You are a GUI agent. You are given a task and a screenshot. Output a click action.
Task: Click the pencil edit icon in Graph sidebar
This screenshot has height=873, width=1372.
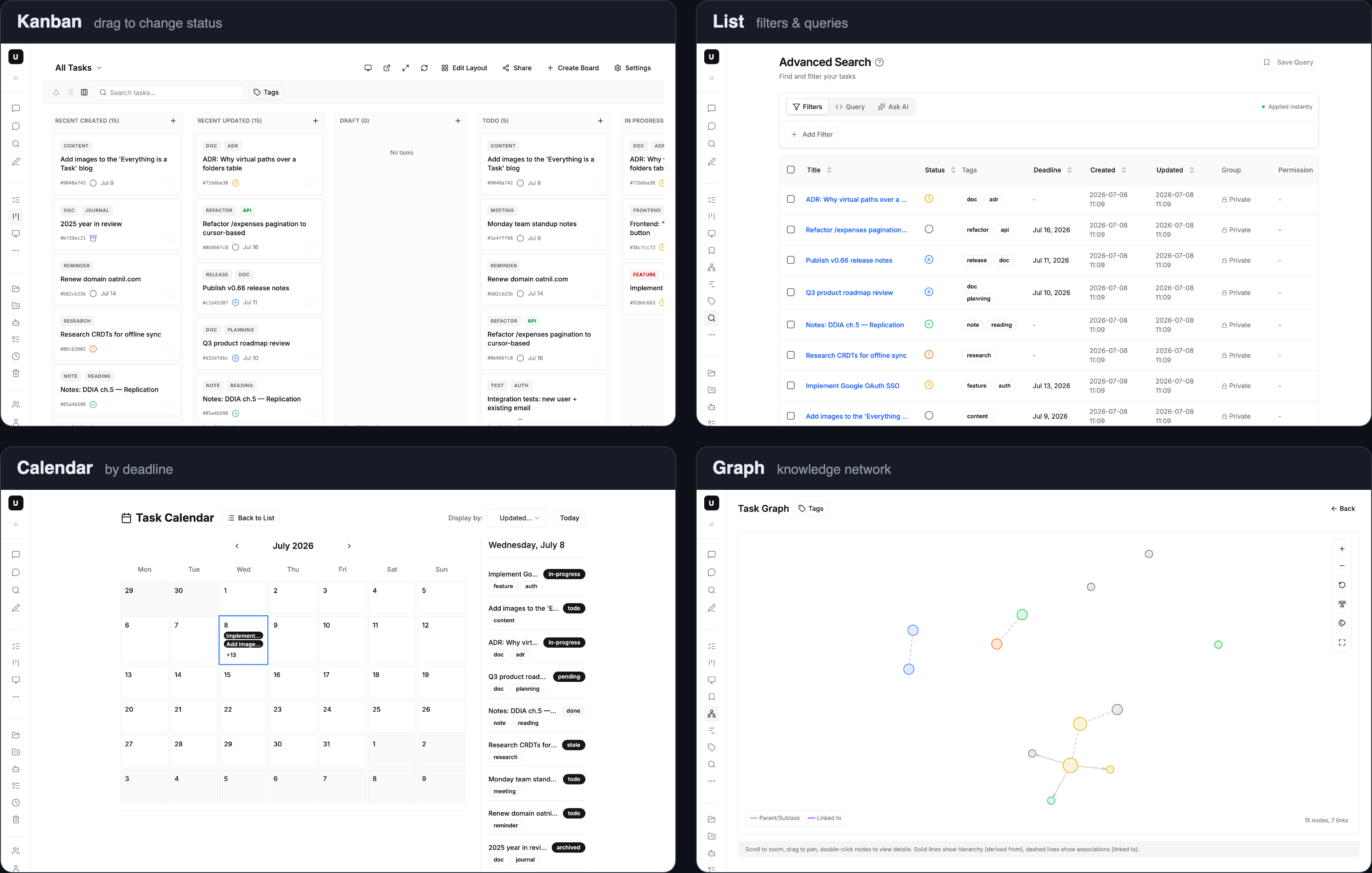click(712, 608)
